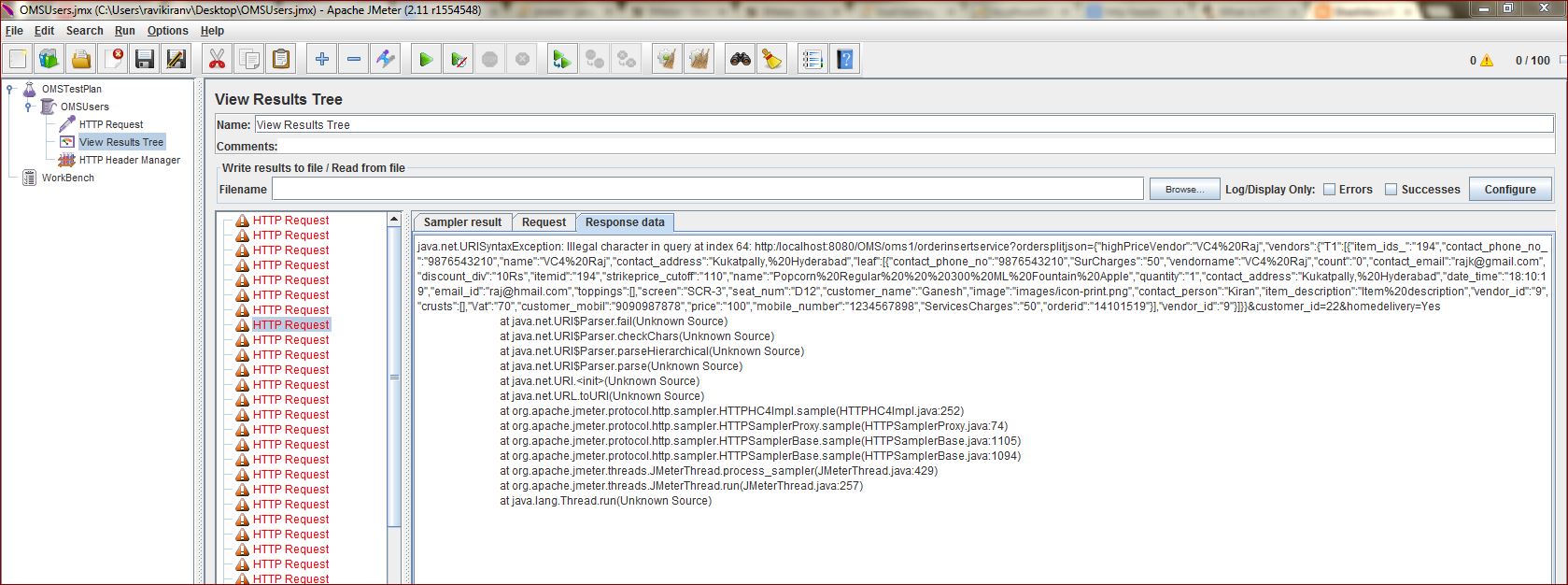Enable the Successes only checkbox
Image resolution: width=1568 pixels, height=585 pixels.
1391,189
